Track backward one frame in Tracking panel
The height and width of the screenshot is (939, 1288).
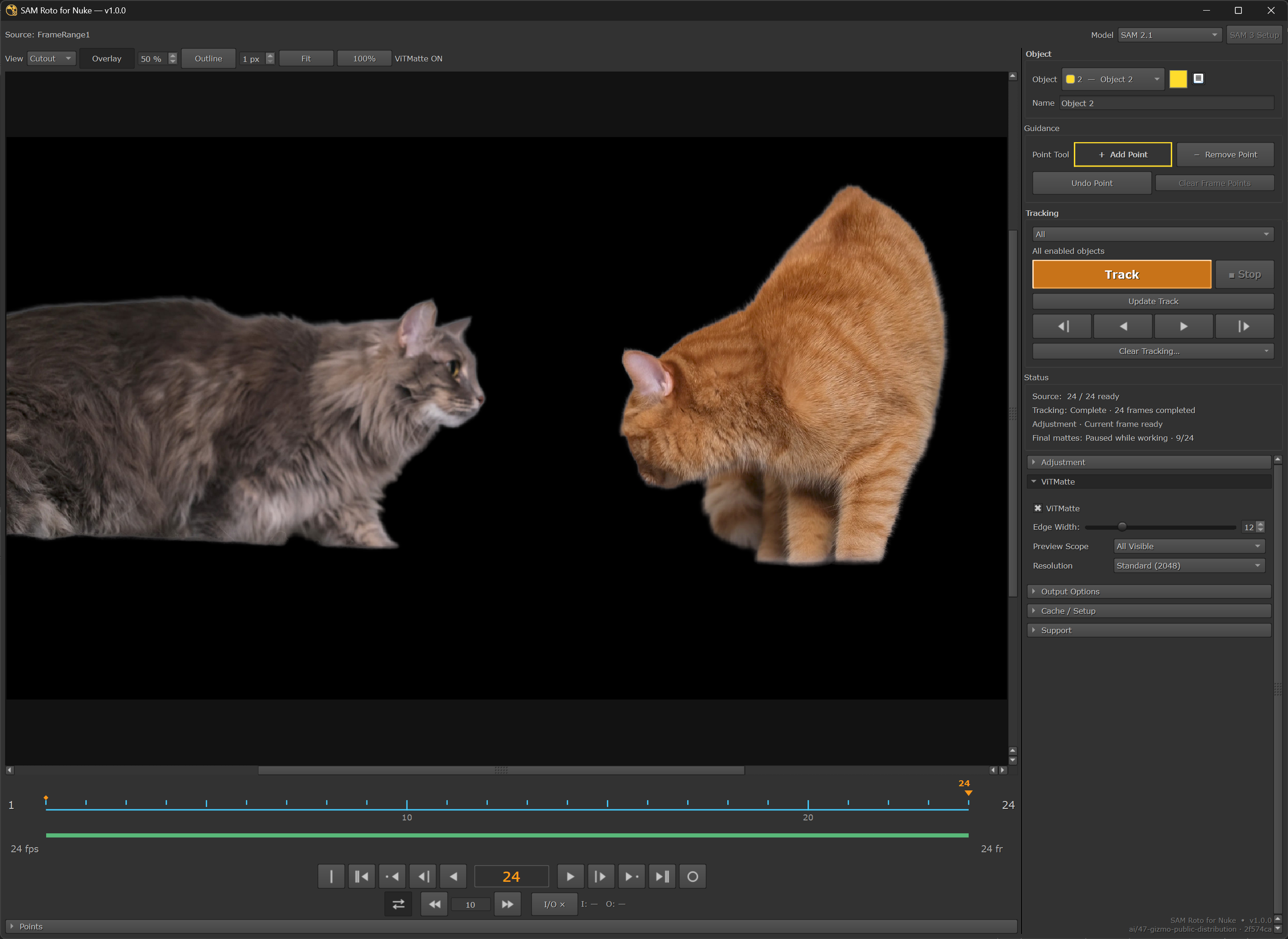point(1062,326)
